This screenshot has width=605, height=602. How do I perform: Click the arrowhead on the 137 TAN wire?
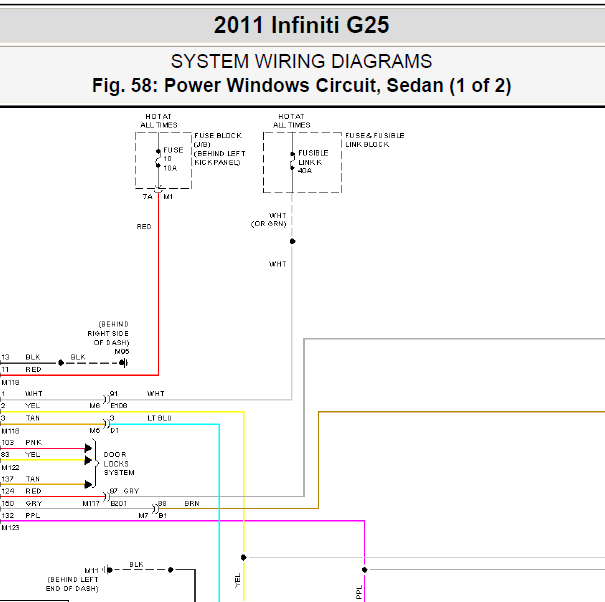click(88, 484)
